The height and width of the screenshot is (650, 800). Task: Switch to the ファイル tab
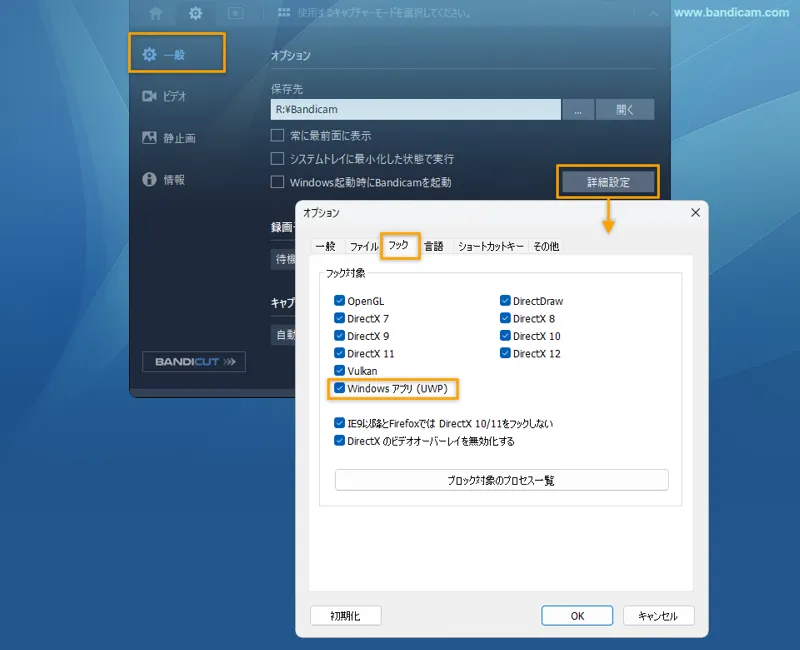(364, 246)
